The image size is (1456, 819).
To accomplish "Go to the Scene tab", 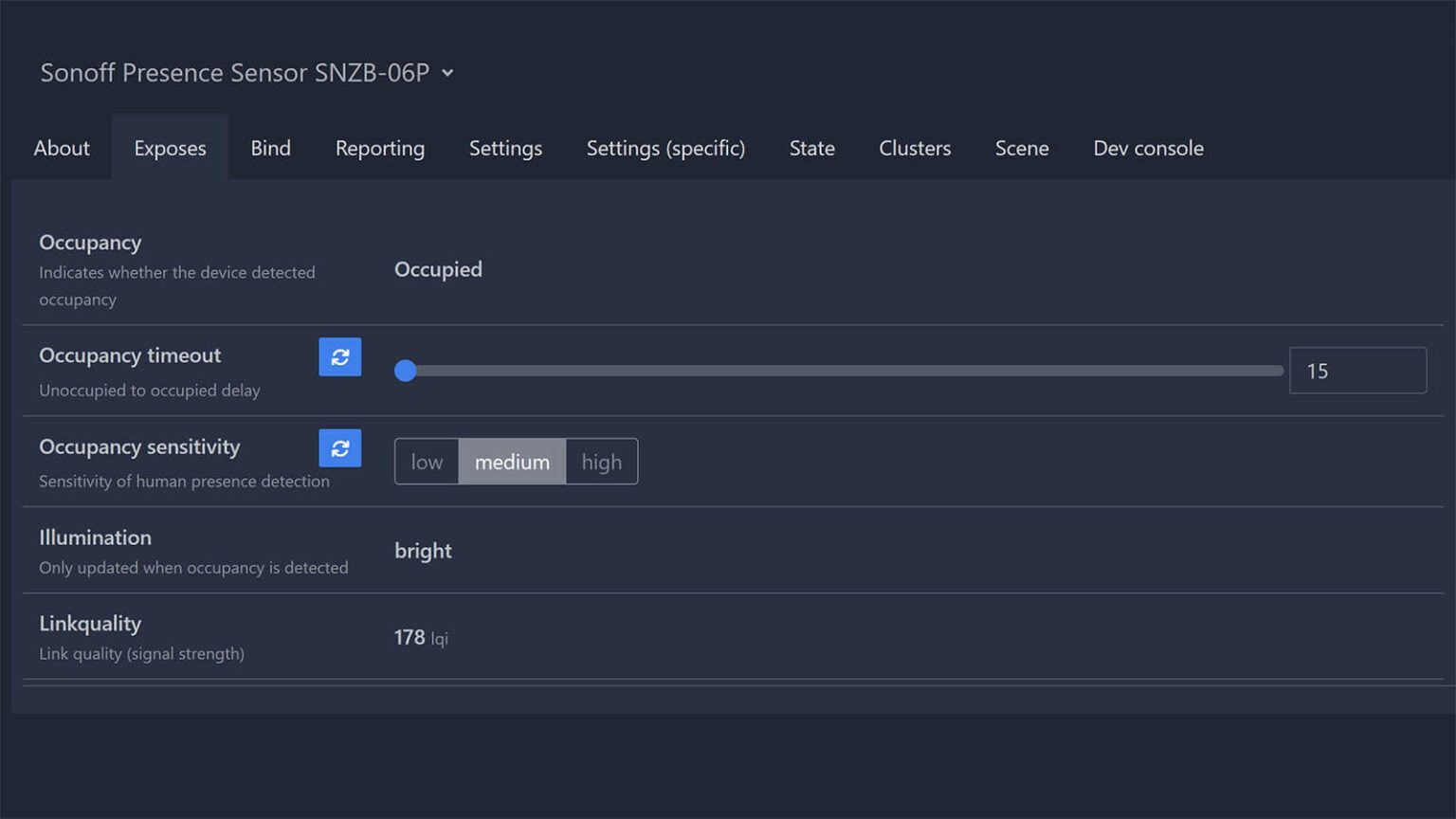I will pyautogui.click(x=1021, y=148).
